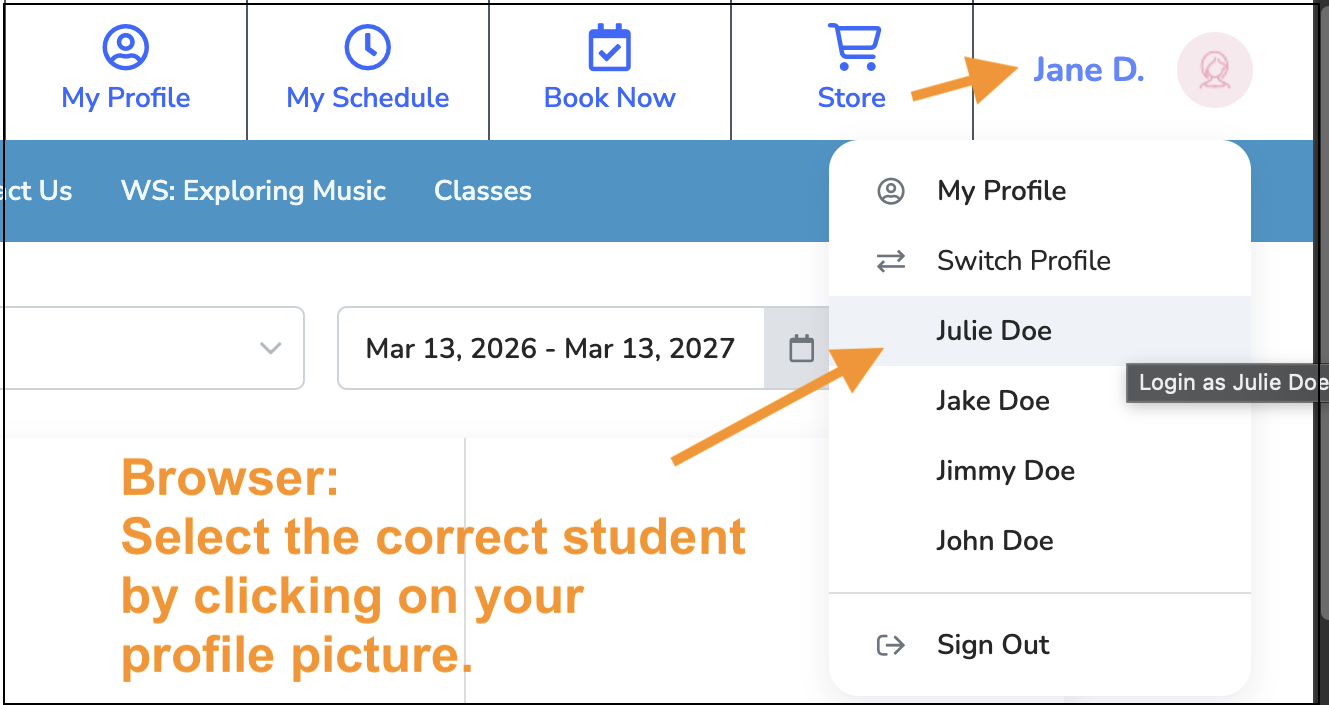
Task: Log in as John Doe
Action: point(995,541)
